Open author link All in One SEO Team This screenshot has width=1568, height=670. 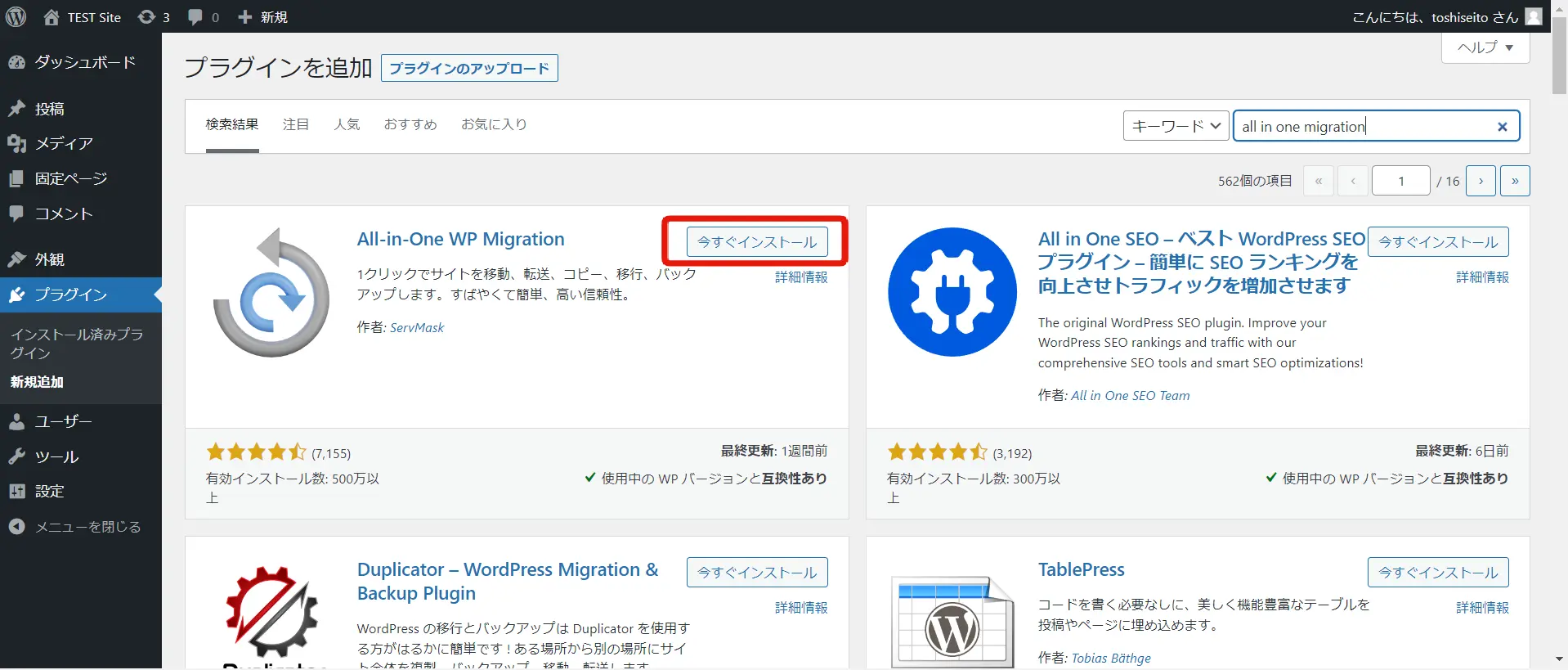click(1131, 395)
